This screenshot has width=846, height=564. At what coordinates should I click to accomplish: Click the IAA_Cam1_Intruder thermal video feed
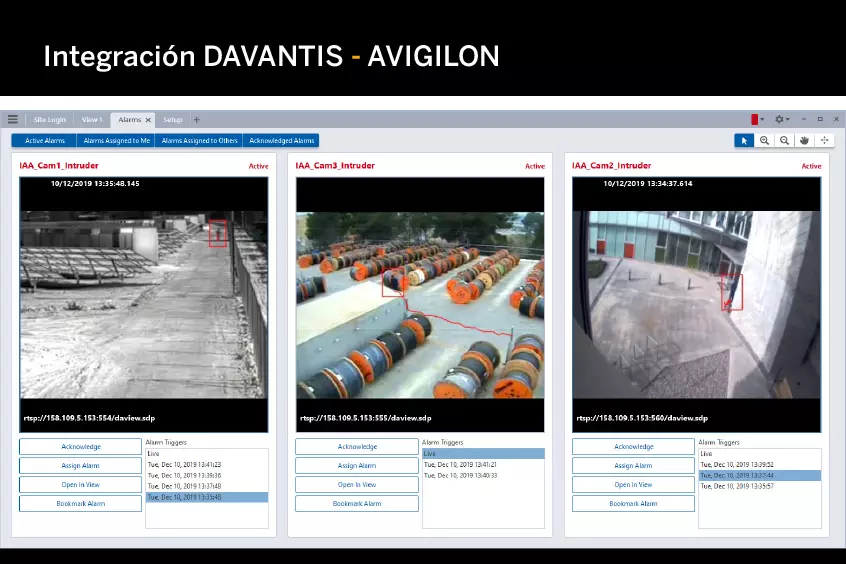coord(144,304)
